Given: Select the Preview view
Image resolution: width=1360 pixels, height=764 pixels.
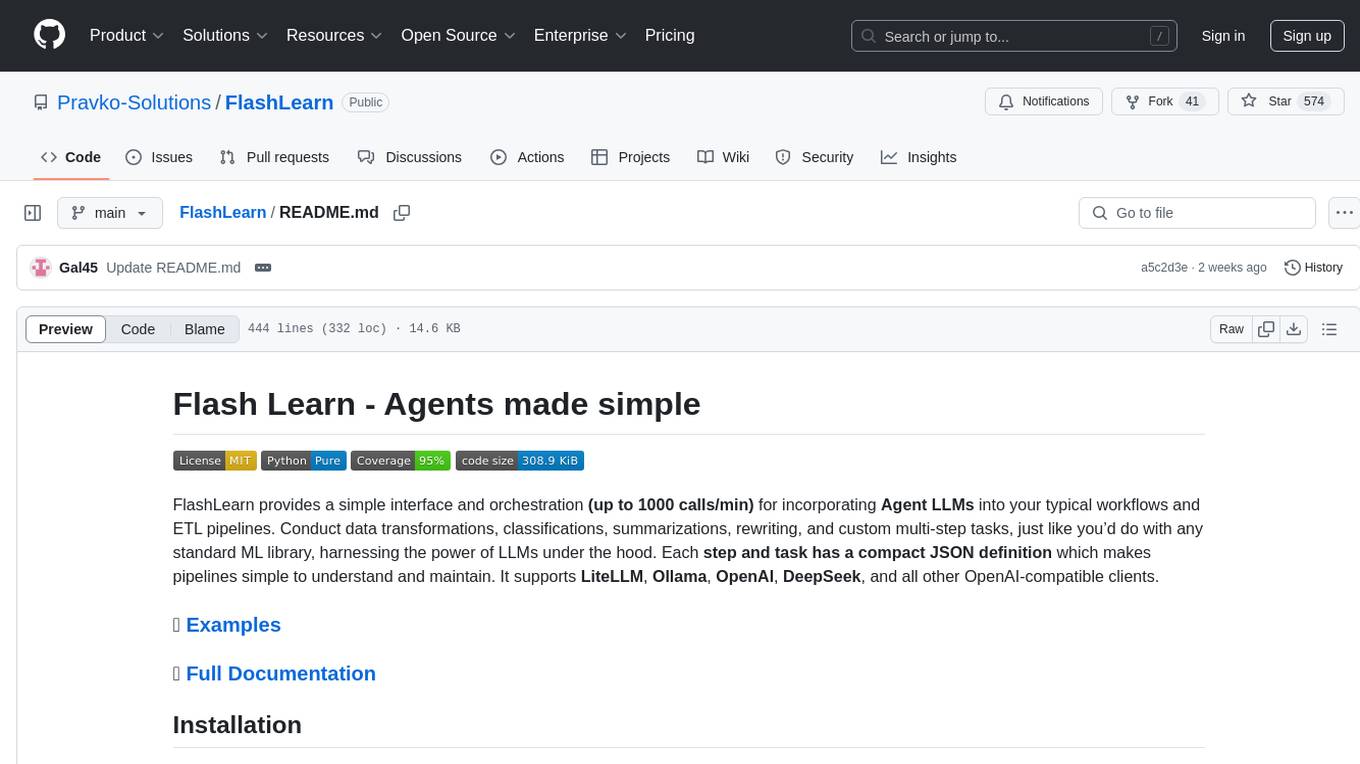Looking at the screenshot, I should tap(66, 329).
